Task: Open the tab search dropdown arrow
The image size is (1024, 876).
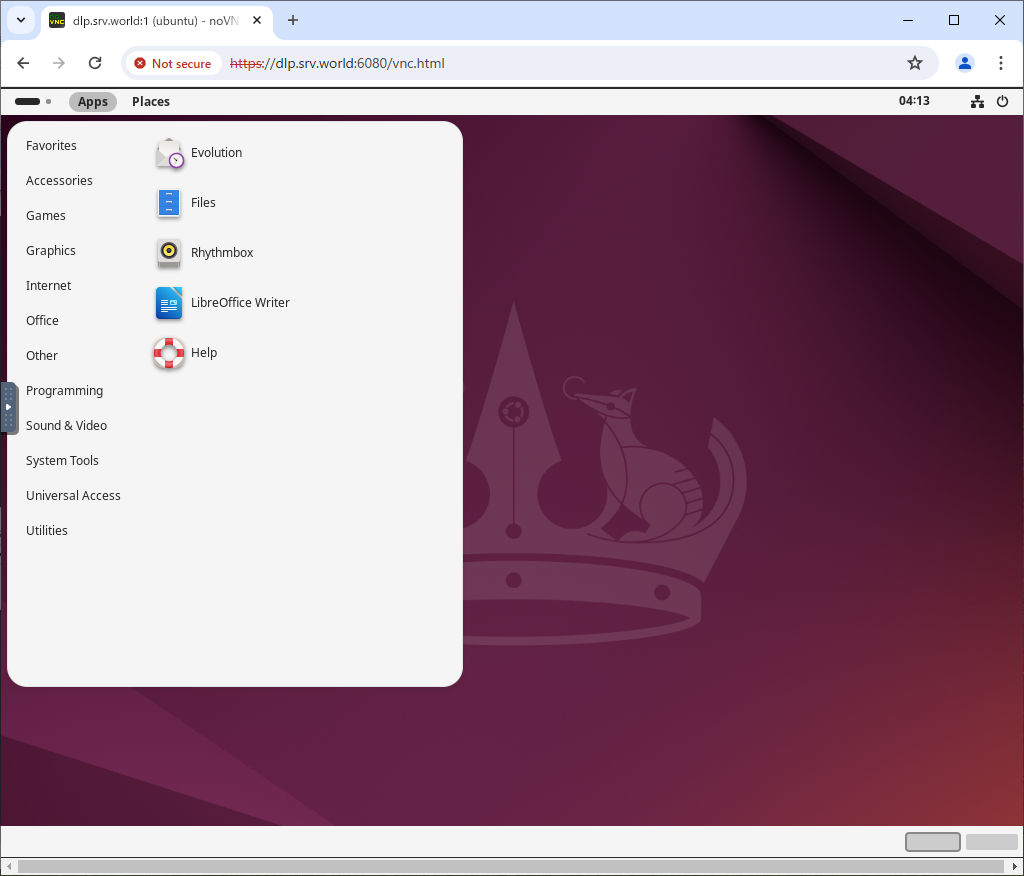Action: 21,20
